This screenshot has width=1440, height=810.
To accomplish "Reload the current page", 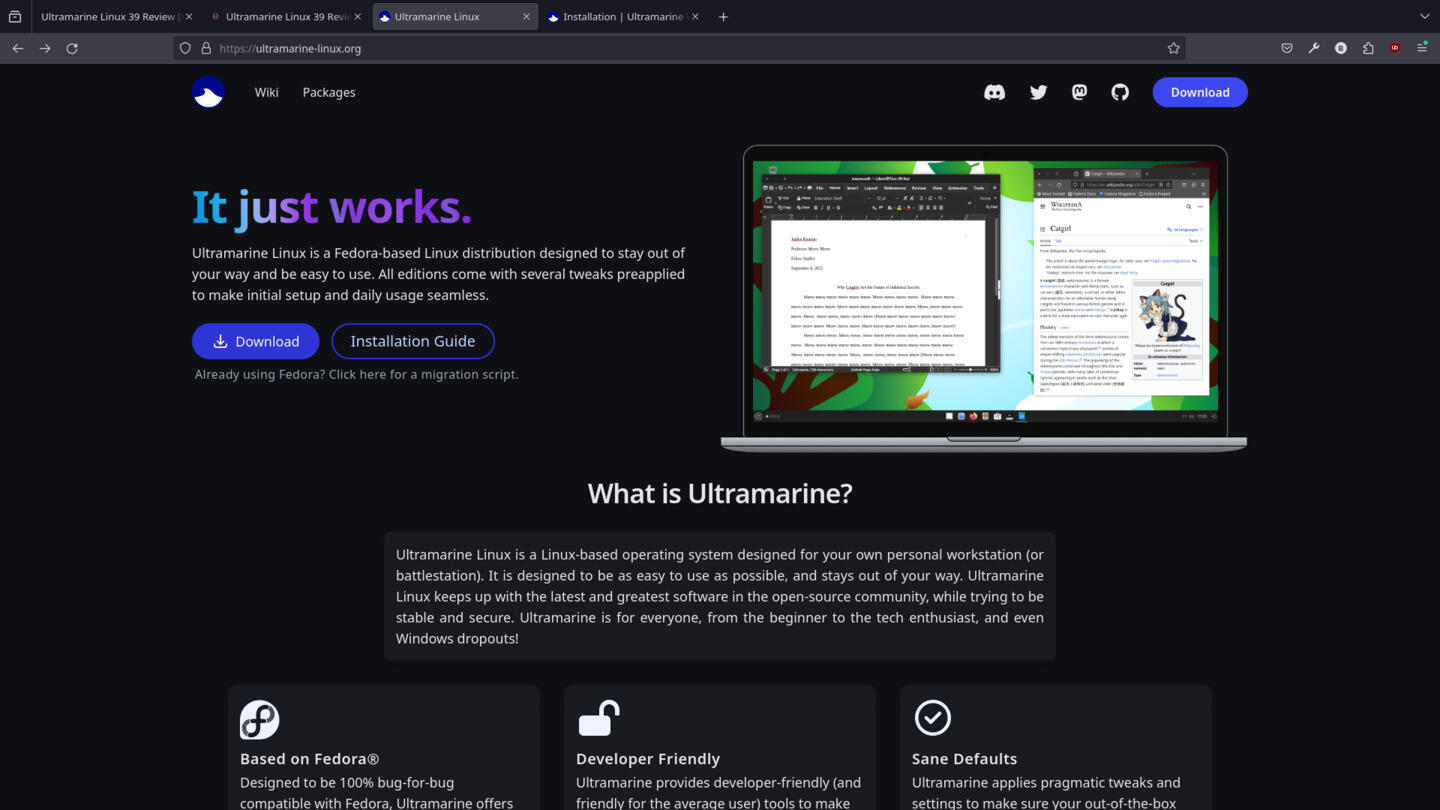I will [x=72, y=48].
